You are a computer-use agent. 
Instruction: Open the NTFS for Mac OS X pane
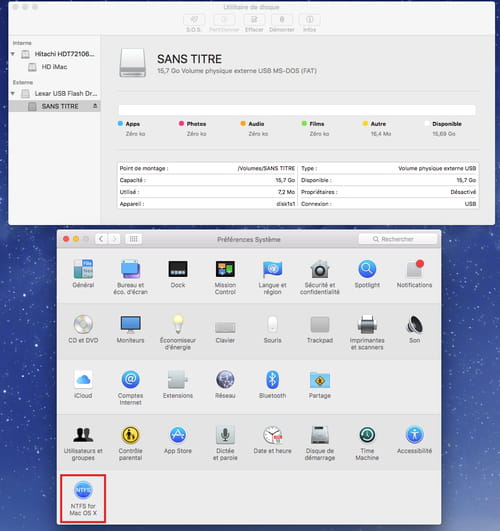(x=83, y=498)
